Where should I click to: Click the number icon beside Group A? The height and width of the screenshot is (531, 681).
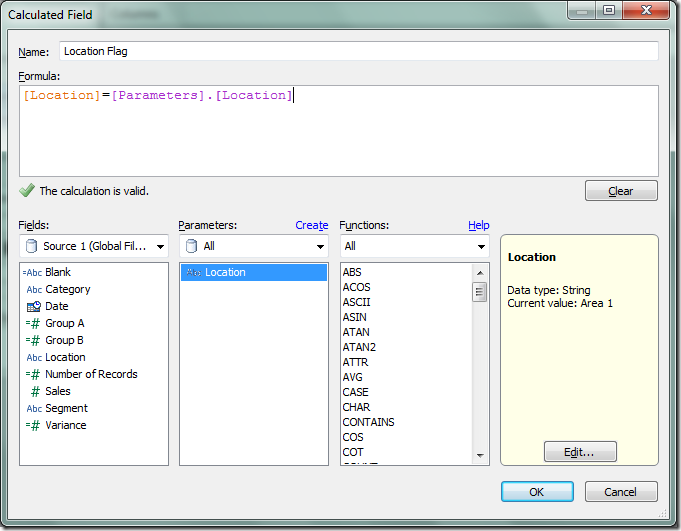click(33, 323)
